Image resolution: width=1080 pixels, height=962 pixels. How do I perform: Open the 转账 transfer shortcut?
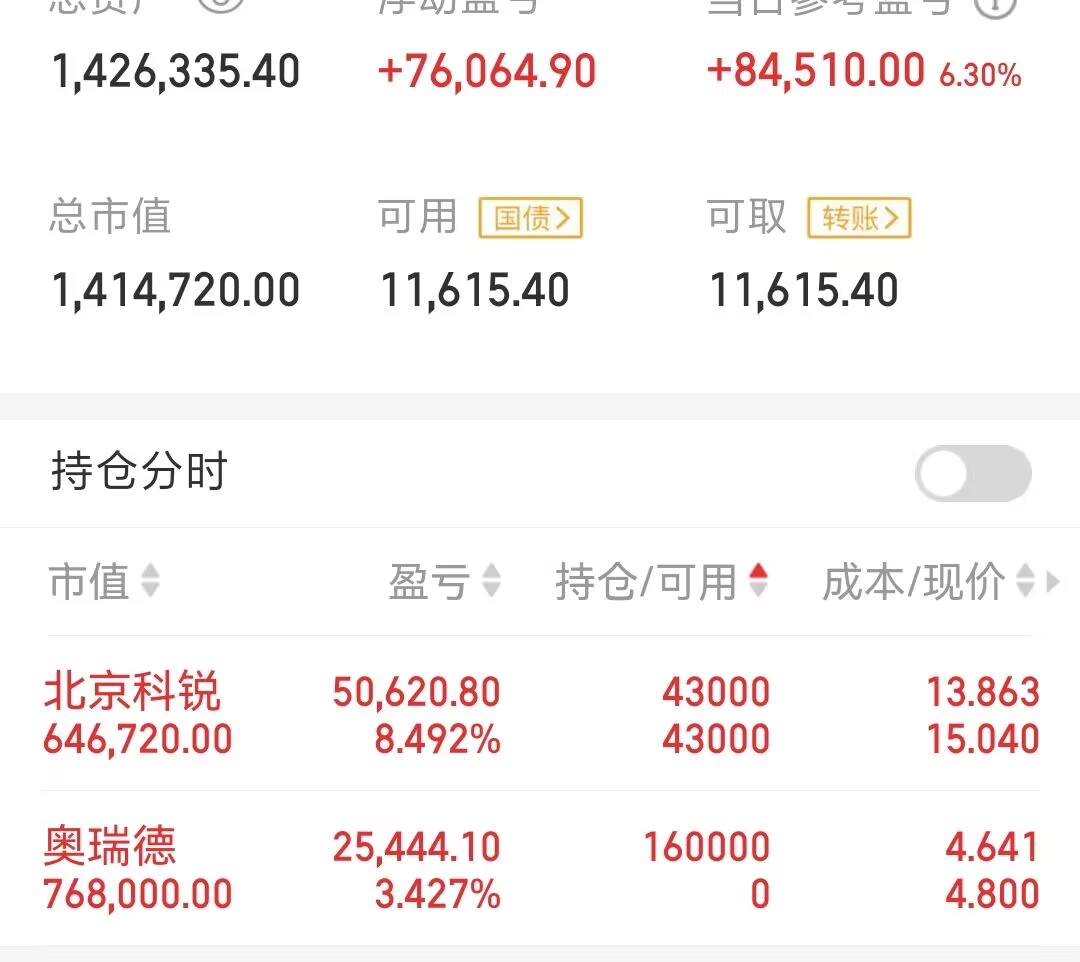[859, 218]
